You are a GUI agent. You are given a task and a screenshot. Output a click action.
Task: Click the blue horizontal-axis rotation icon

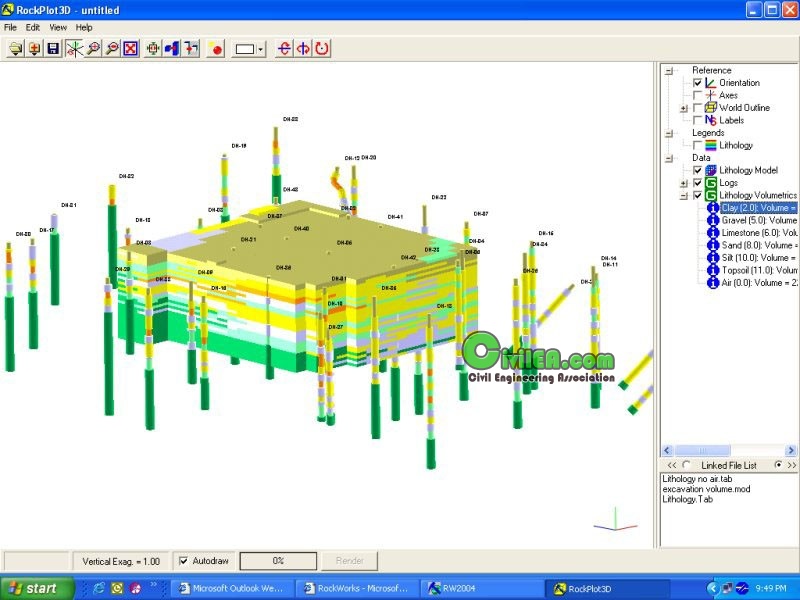click(x=284, y=49)
